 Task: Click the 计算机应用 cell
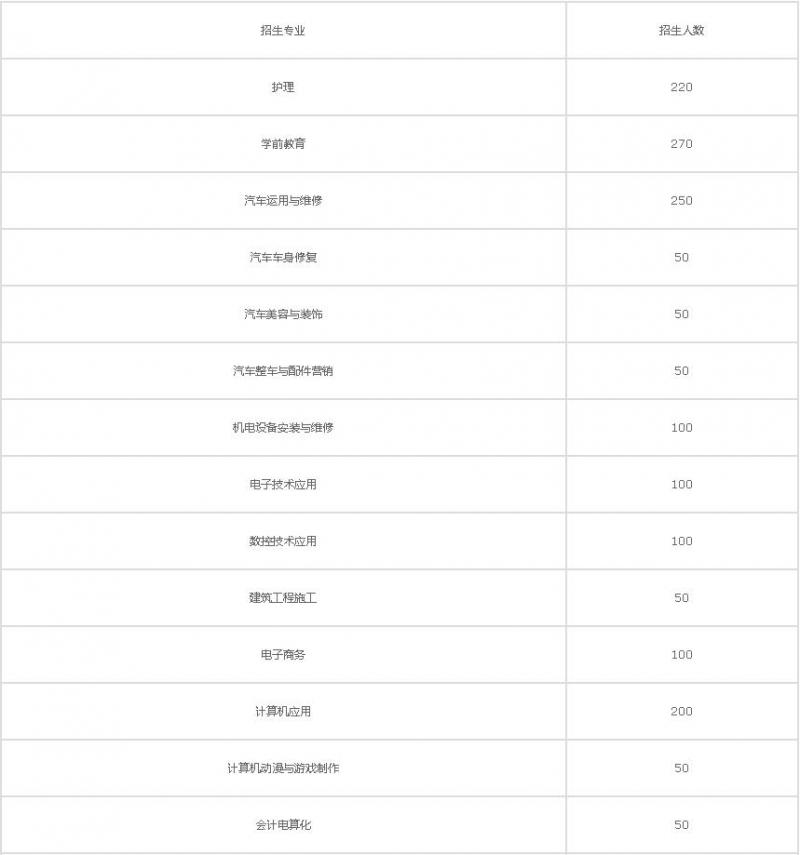[x=283, y=712]
